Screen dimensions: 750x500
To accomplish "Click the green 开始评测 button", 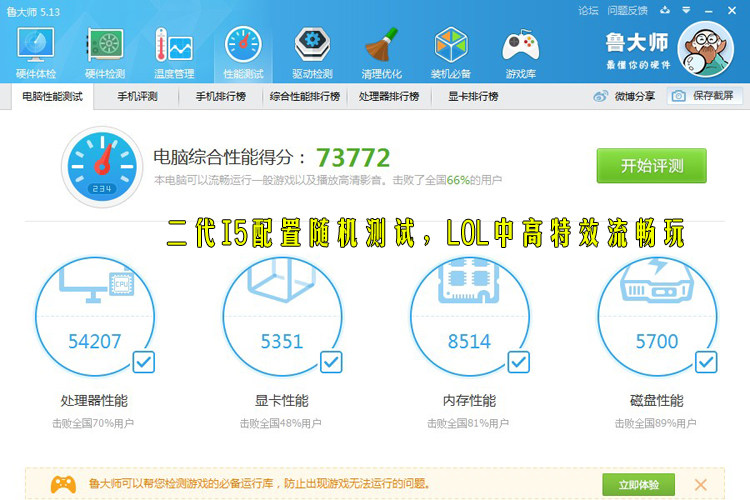I will [651, 166].
